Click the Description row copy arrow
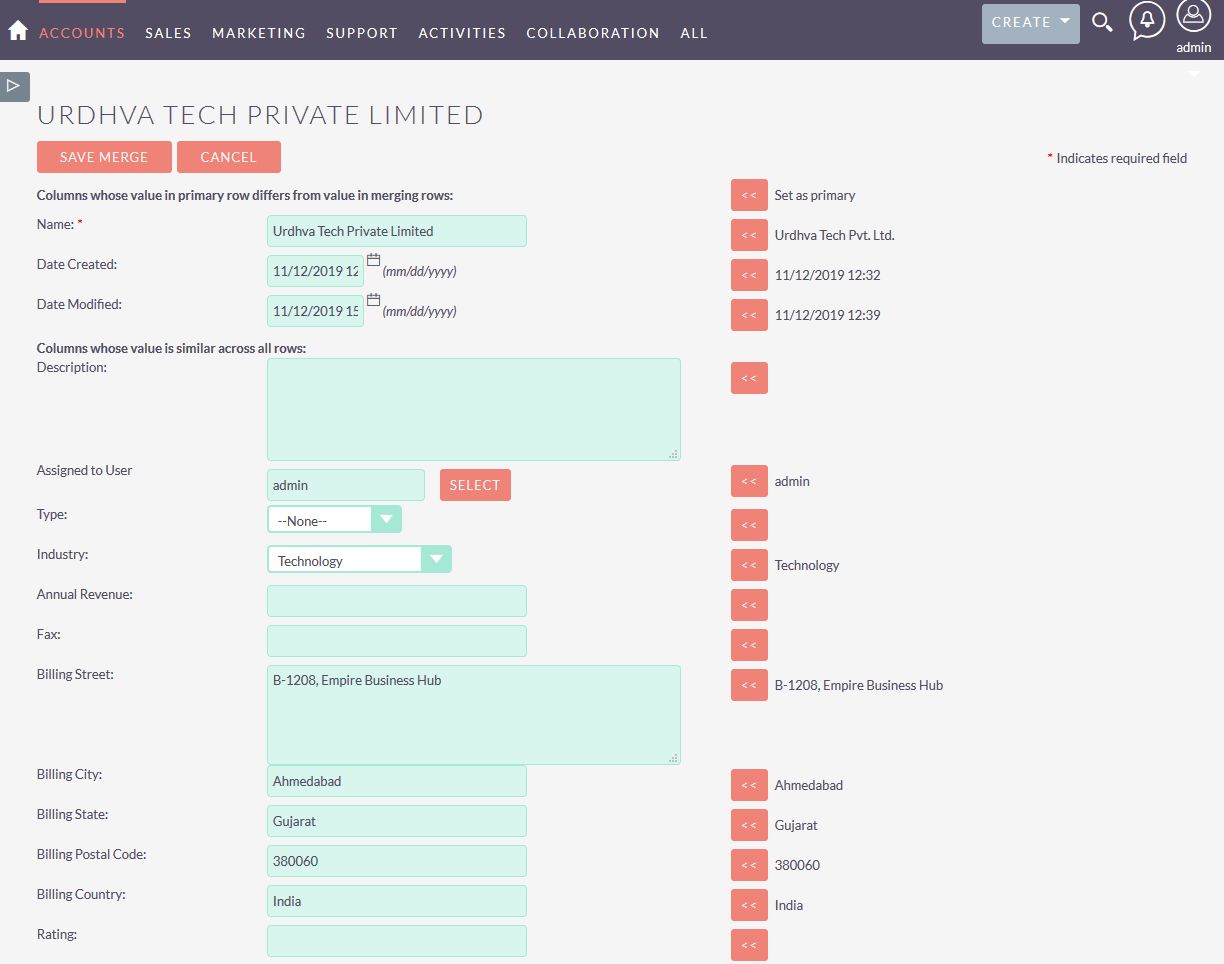The width and height of the screenshot is (1224, 964). tap(749, 378)
